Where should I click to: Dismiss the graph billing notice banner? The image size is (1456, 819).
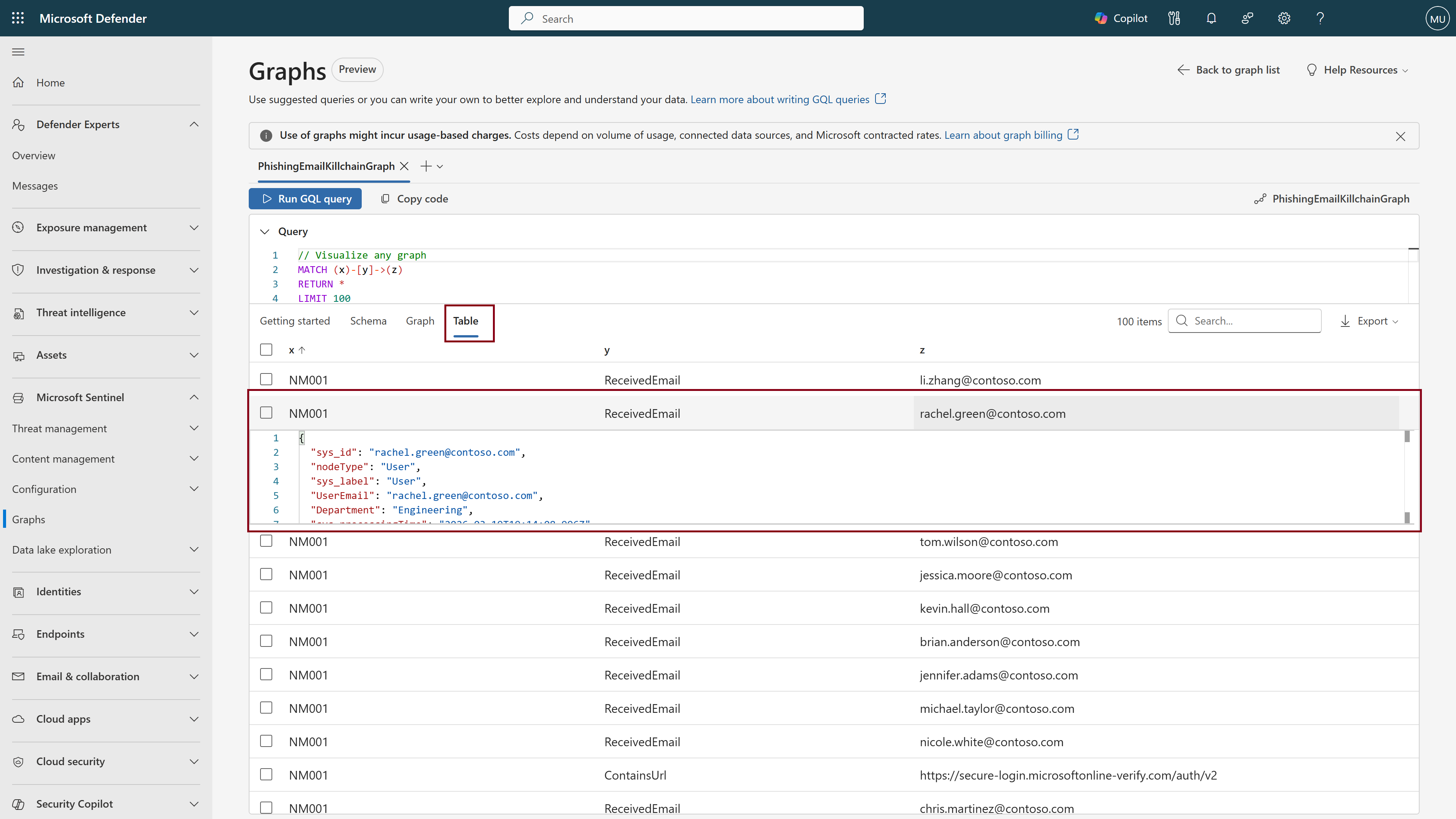1400,136
